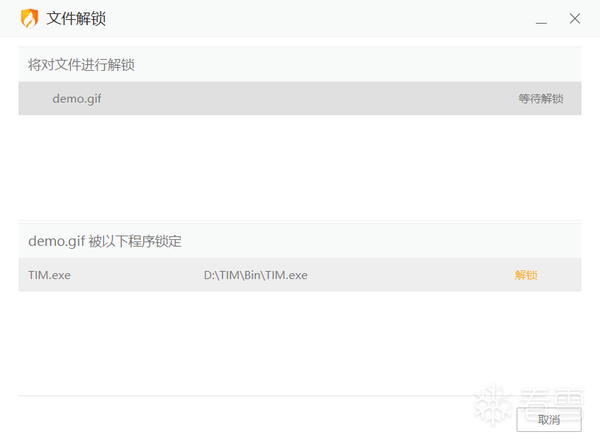This screenshot has width=600, height=443.
Task: Click the space between path and 解锁 link
Action: pyautogui.click(x=411, y=275)
